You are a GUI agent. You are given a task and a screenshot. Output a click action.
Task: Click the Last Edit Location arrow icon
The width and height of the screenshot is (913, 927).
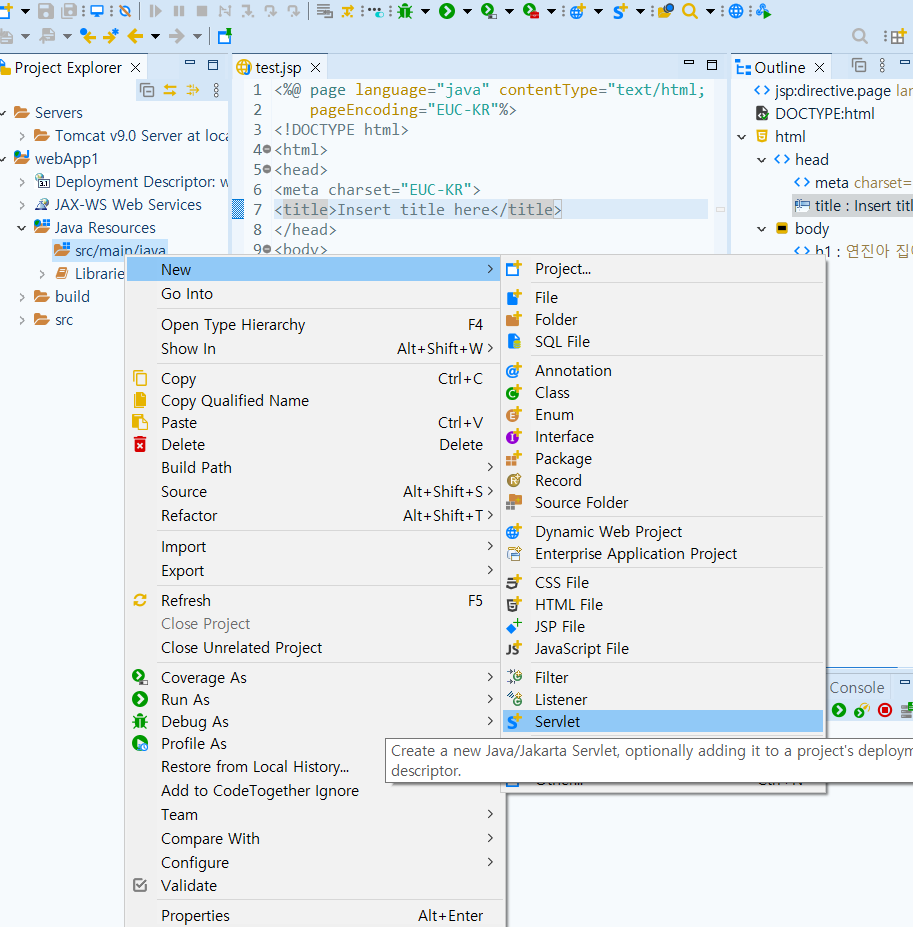click(88, 36)
